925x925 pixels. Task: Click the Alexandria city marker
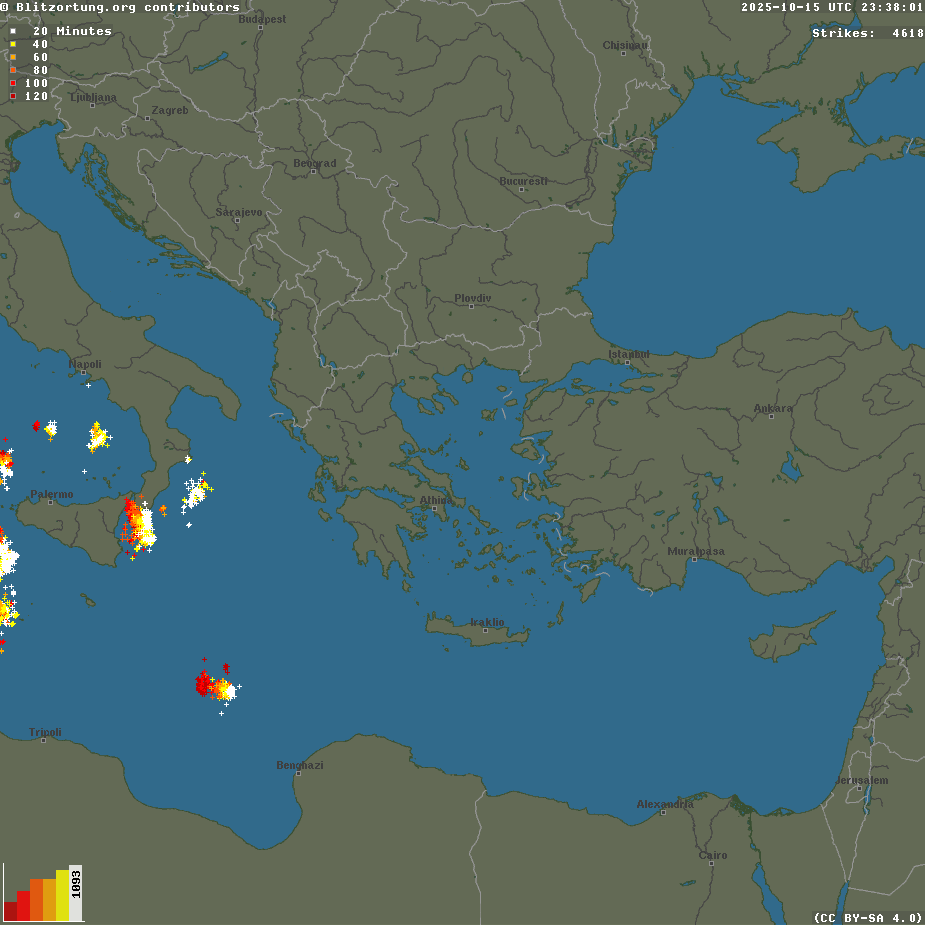[x=663, y=812]
